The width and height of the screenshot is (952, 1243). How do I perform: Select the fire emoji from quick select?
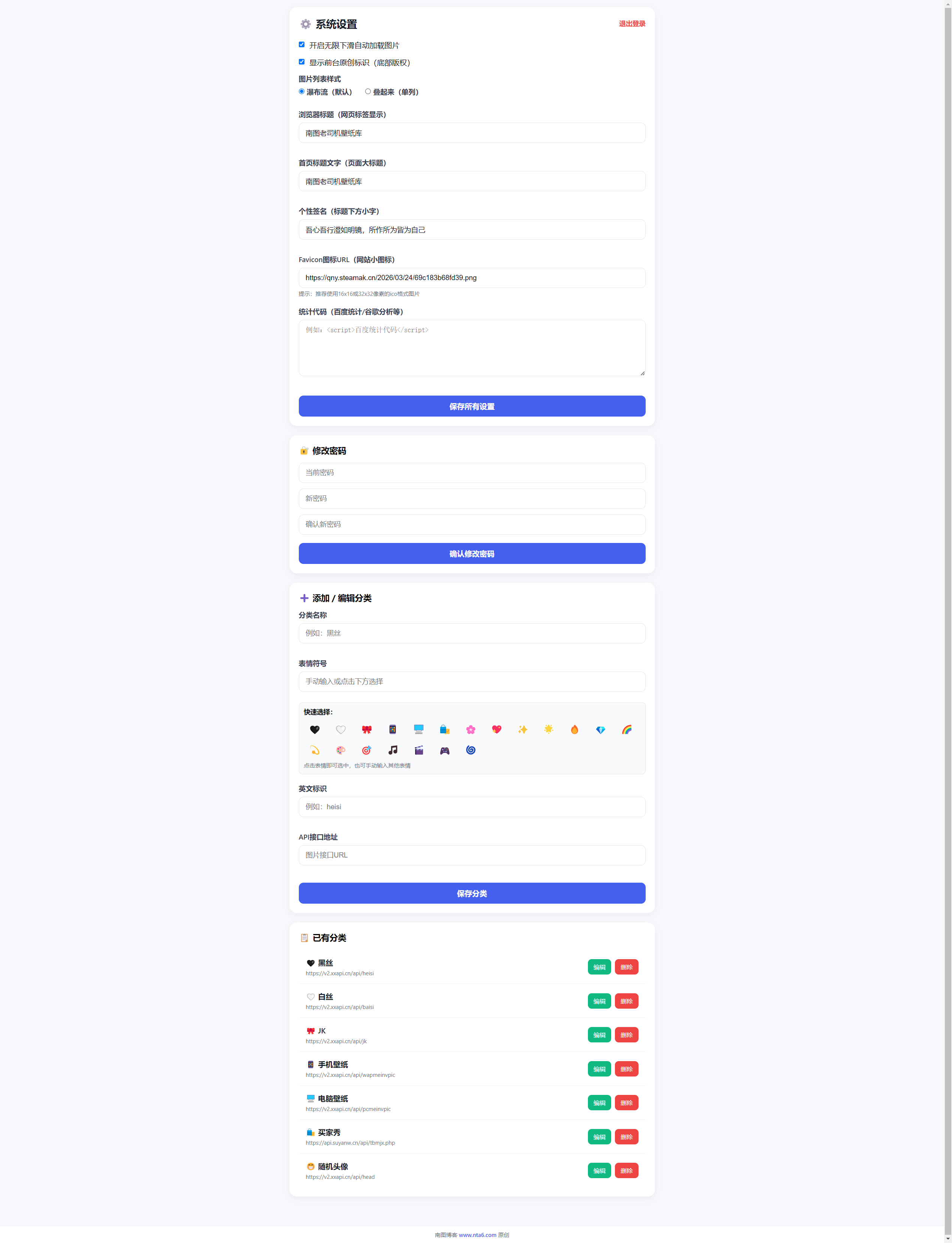[x=574, y=730]
